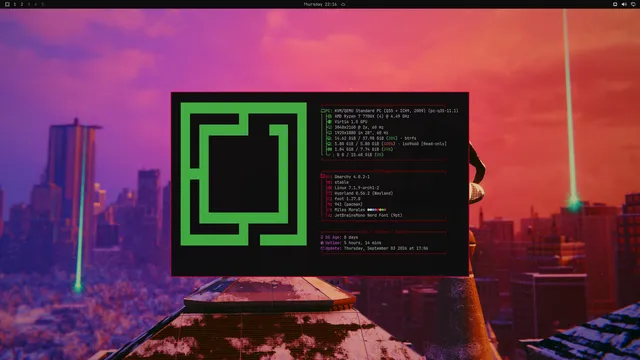
Task: Click the Thursday 22:16 clock
Action: pos(320,4)
